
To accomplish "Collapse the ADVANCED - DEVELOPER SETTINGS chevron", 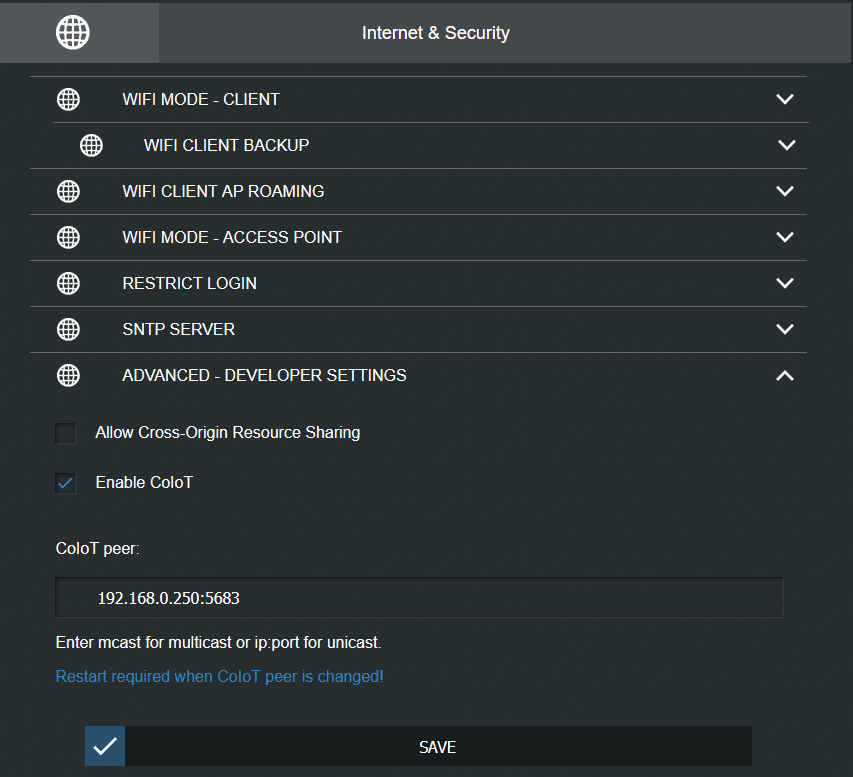I will pyautogui.click(x=785, y=375).
